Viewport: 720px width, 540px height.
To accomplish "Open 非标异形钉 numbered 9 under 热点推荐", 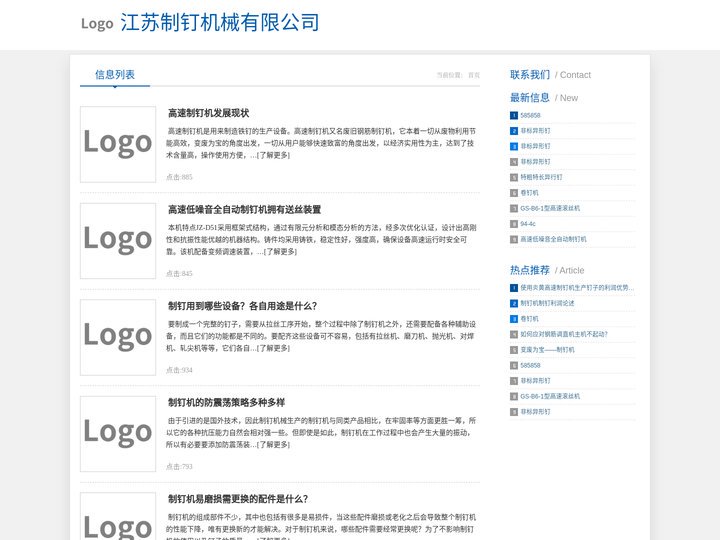I will point(535,412).
